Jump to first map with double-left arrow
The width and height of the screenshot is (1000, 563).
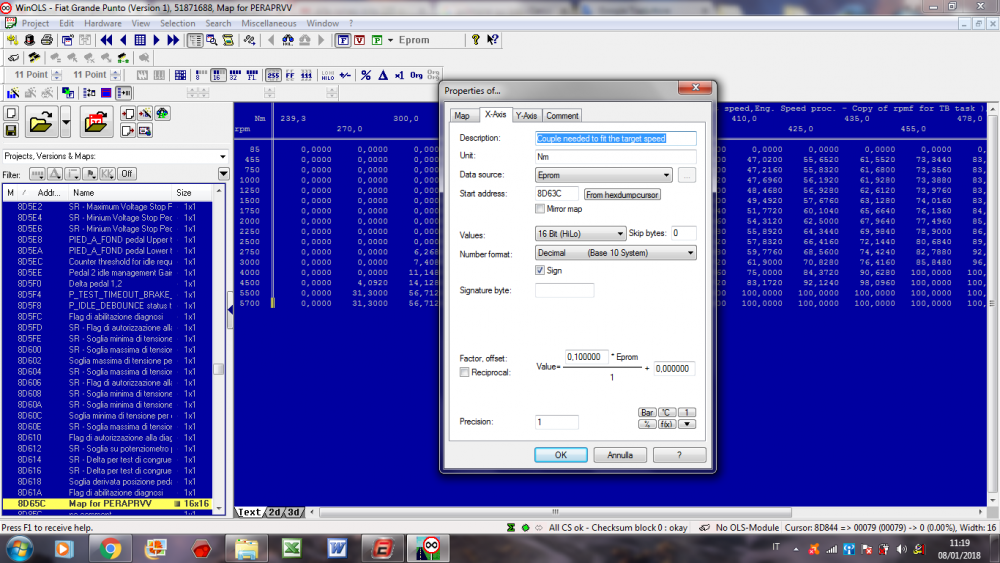point(106,40)
